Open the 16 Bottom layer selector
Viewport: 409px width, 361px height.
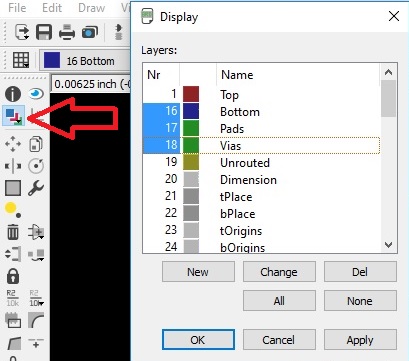pos(85,61)
